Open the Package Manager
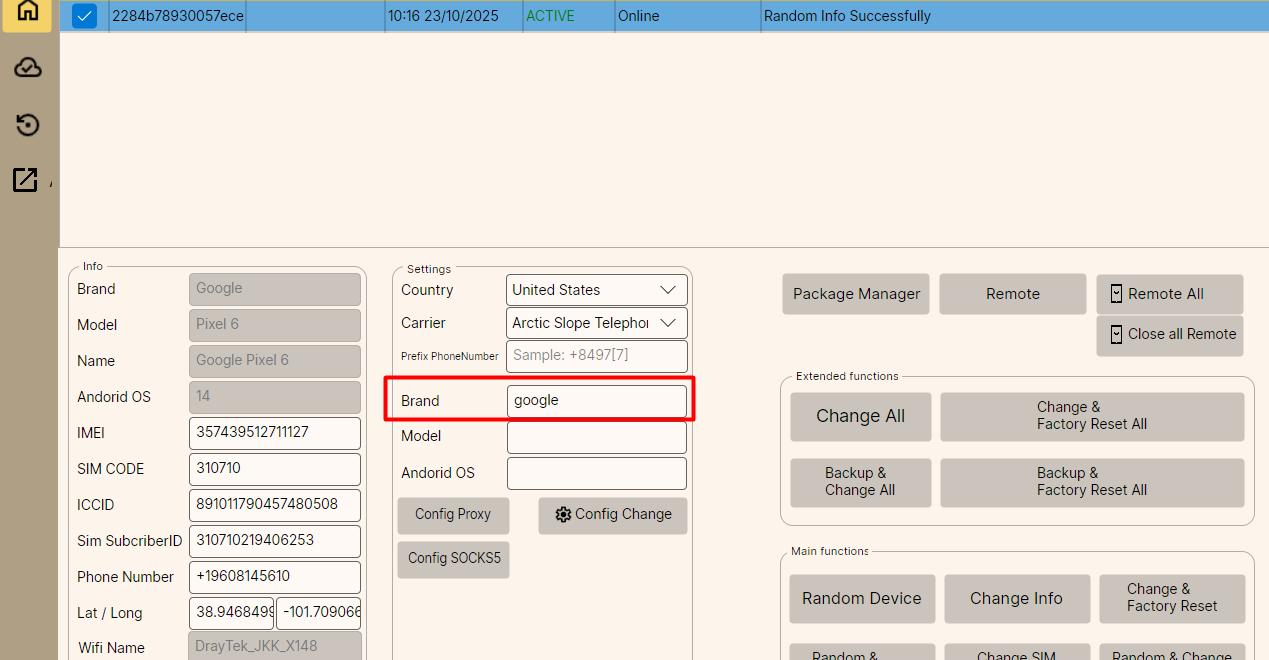This screenshot has height=660, width=1269. pos(856,294)
